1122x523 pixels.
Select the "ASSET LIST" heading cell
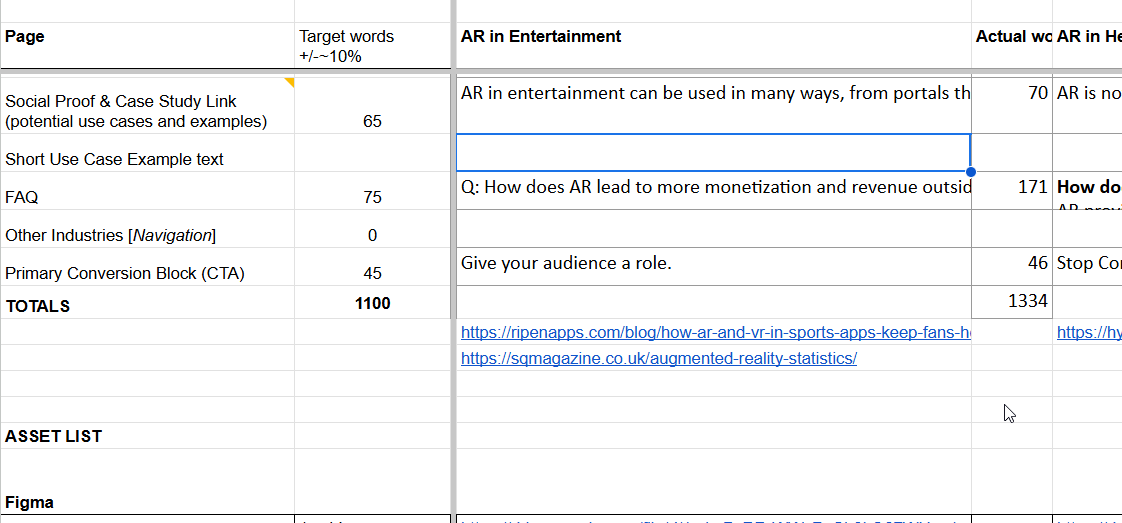(x=148, y=436)
